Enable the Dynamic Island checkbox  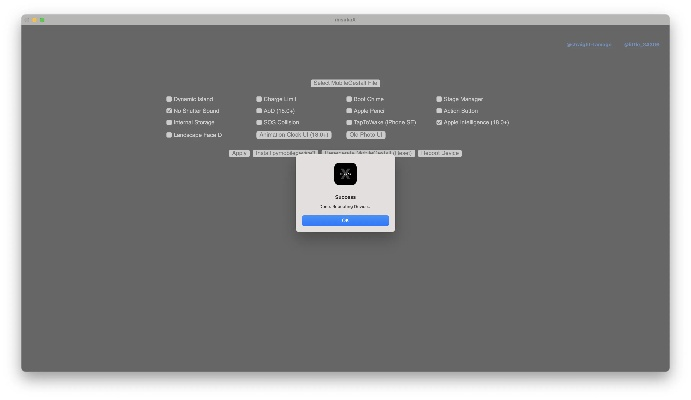point(169,99)
